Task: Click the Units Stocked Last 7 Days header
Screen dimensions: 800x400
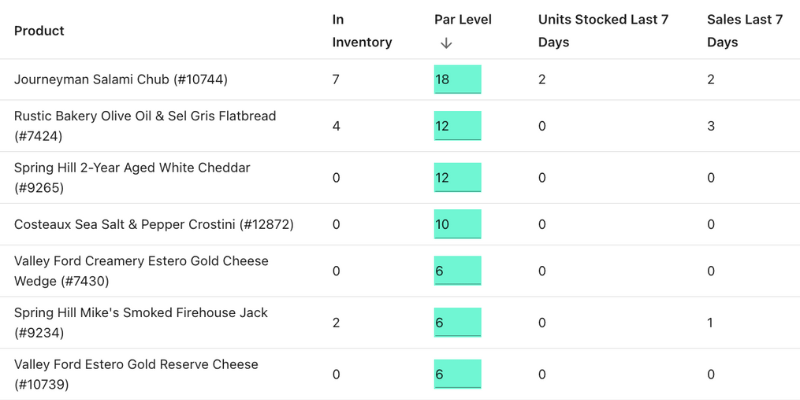Action: 602,31
